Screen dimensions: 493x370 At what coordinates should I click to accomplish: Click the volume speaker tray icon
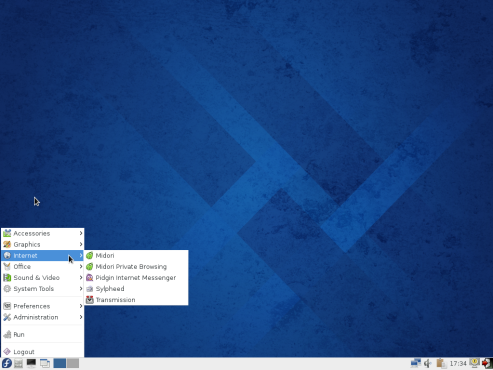tap(428, 363)
